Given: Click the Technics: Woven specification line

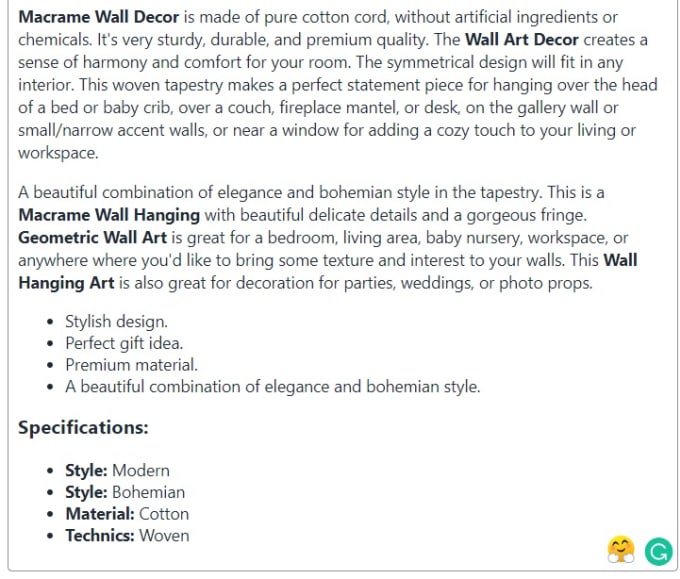Looking at the screenshot, I should [x=127, y=536].
